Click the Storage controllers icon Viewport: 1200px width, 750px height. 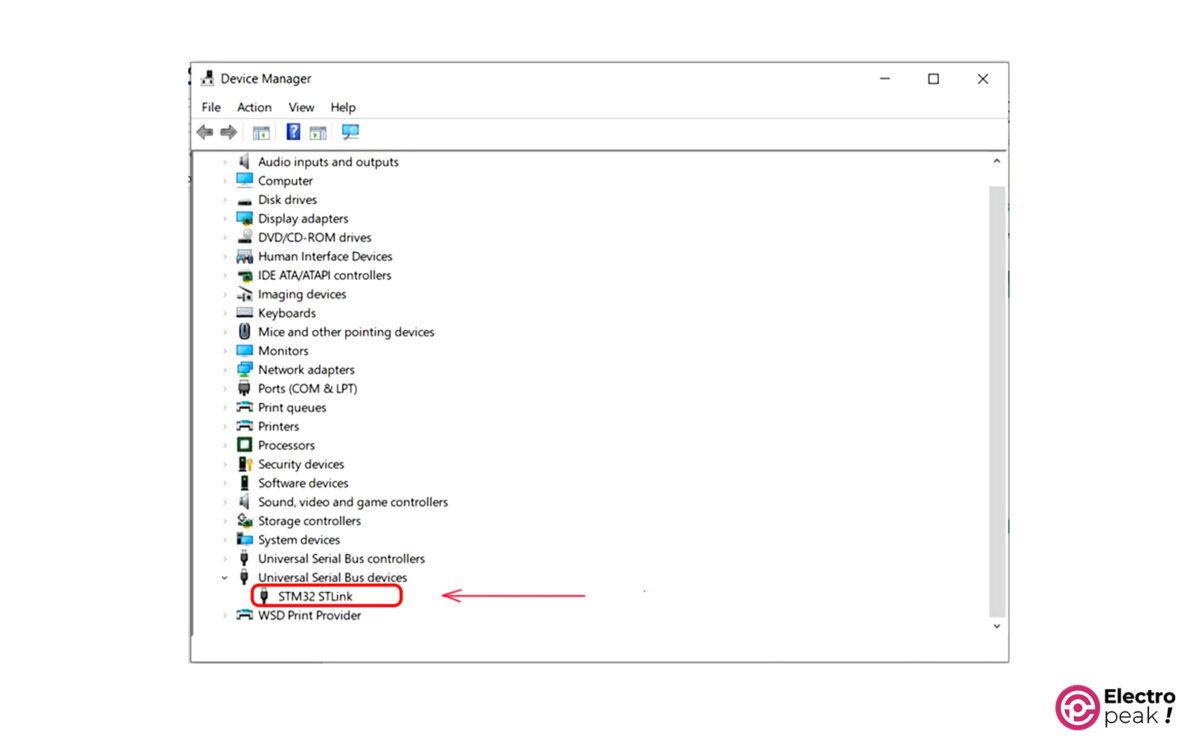click(244, 521)
